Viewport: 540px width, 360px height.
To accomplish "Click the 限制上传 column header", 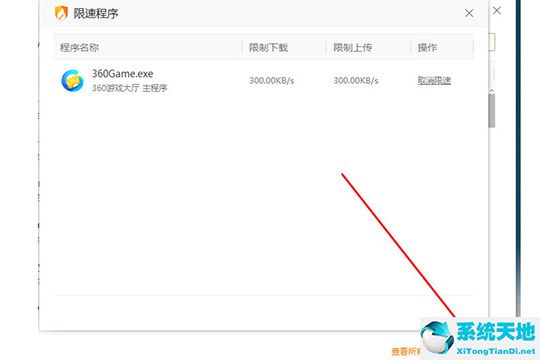I will (x=353, y=48).
